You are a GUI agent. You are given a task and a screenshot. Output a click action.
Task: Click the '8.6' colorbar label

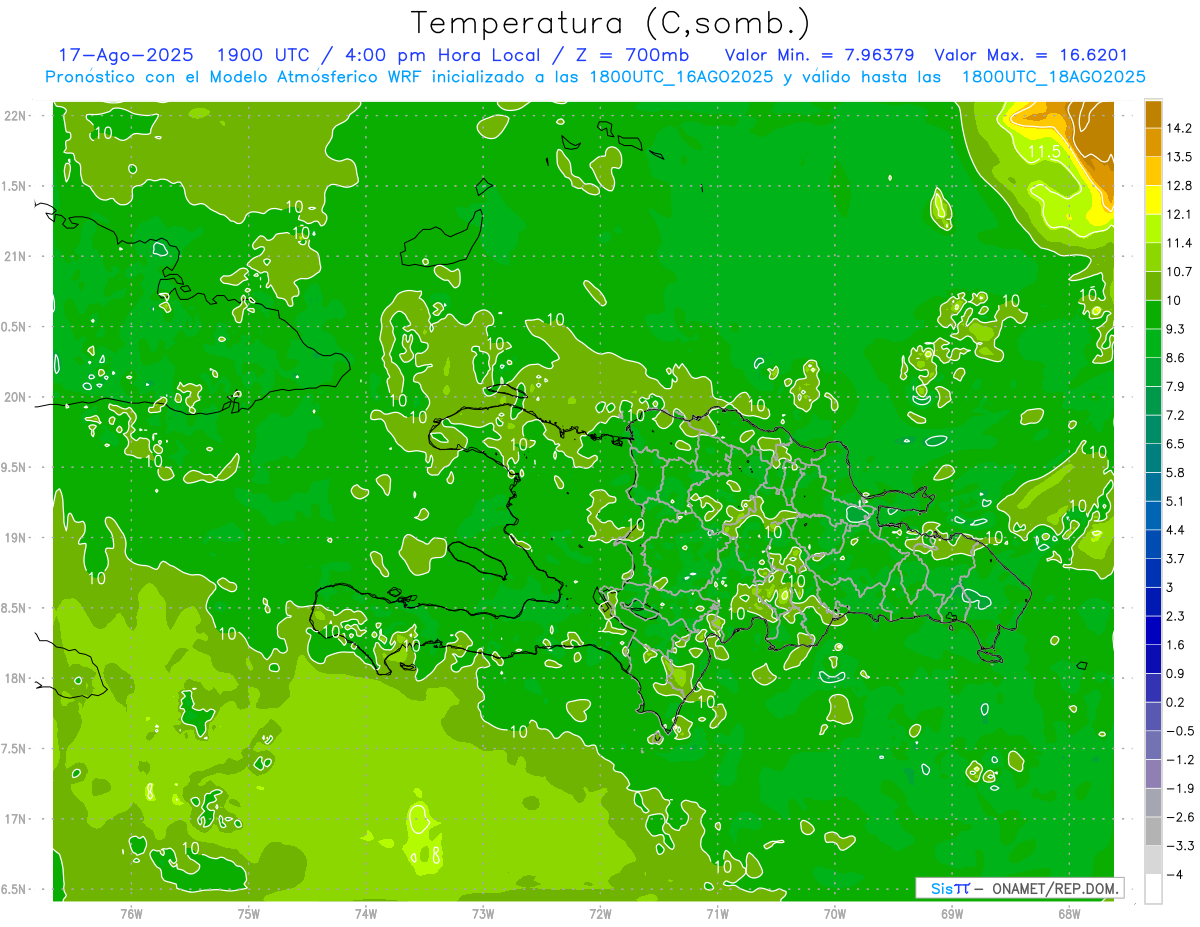tap(1178, 358)
